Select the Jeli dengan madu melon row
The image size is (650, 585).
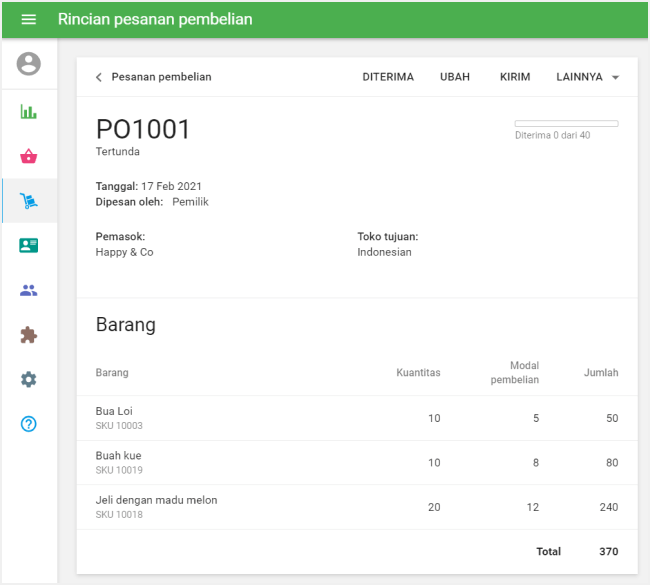click(x=356, y=507)
